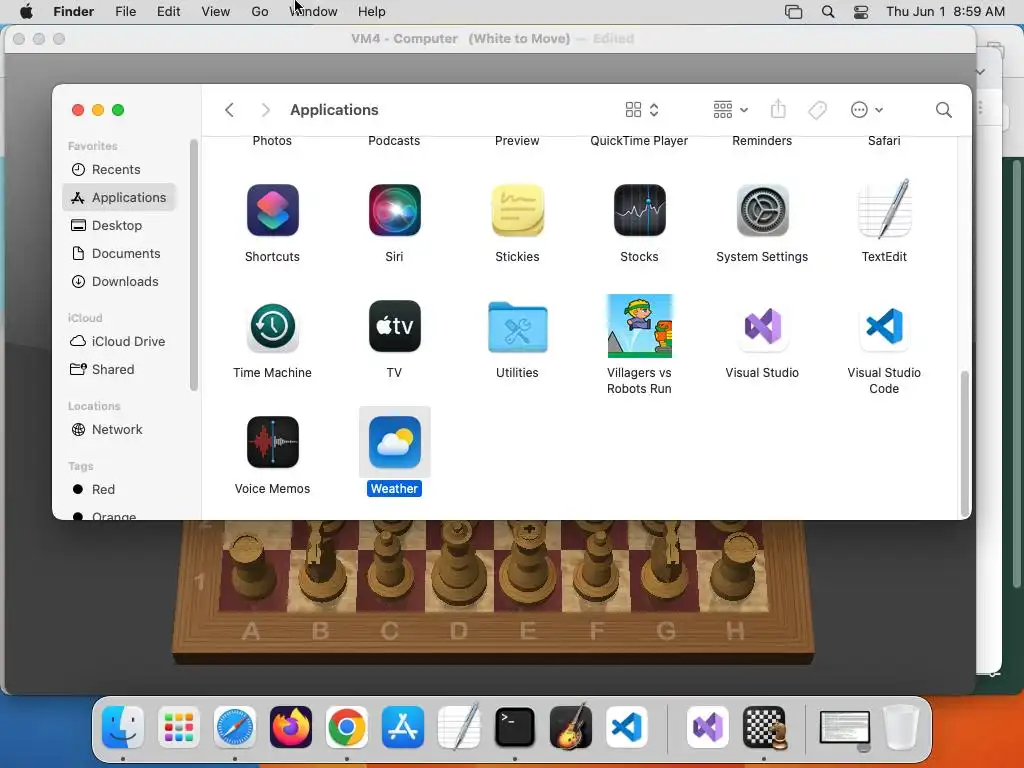Select the Red tag in sidebar
1024x768 pixels.
coord(93,490)
